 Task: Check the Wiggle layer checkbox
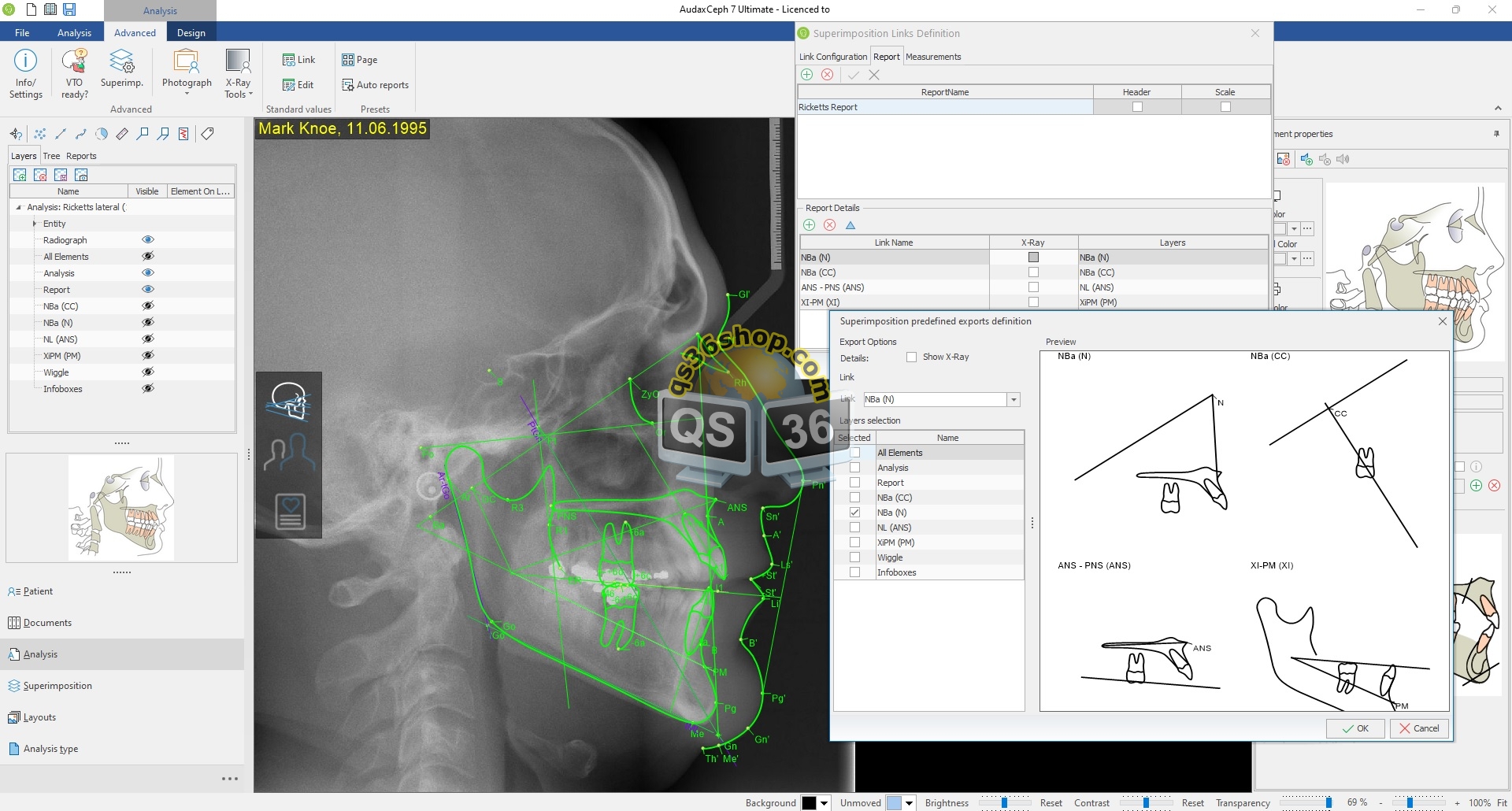(x=854, y=557)
